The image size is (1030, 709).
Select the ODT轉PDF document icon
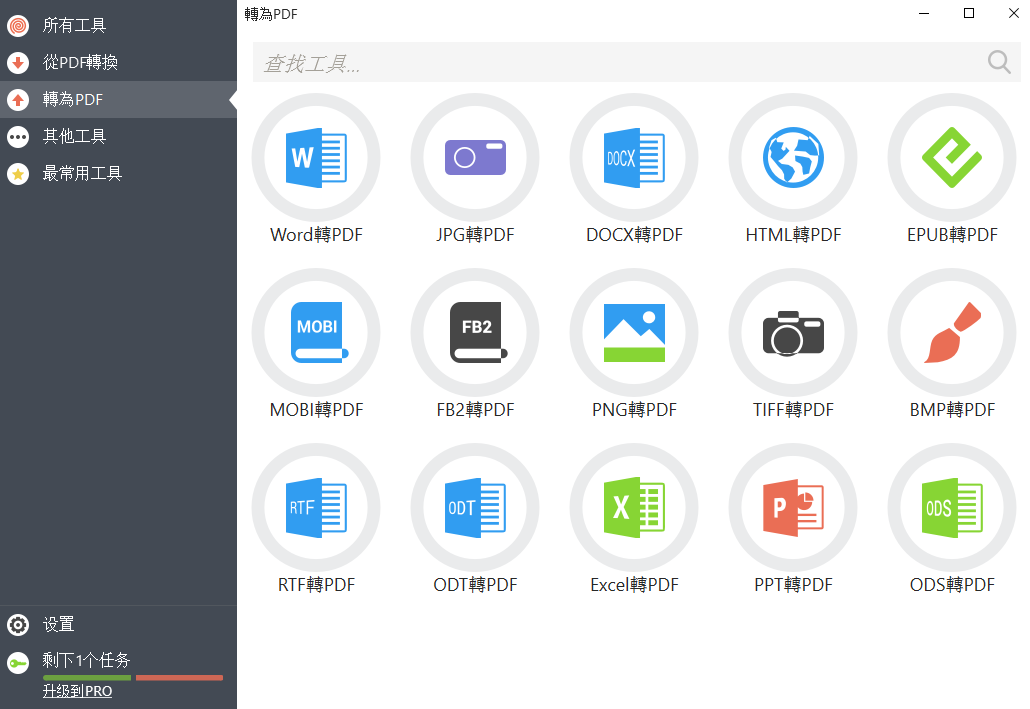tap(475, 507)
